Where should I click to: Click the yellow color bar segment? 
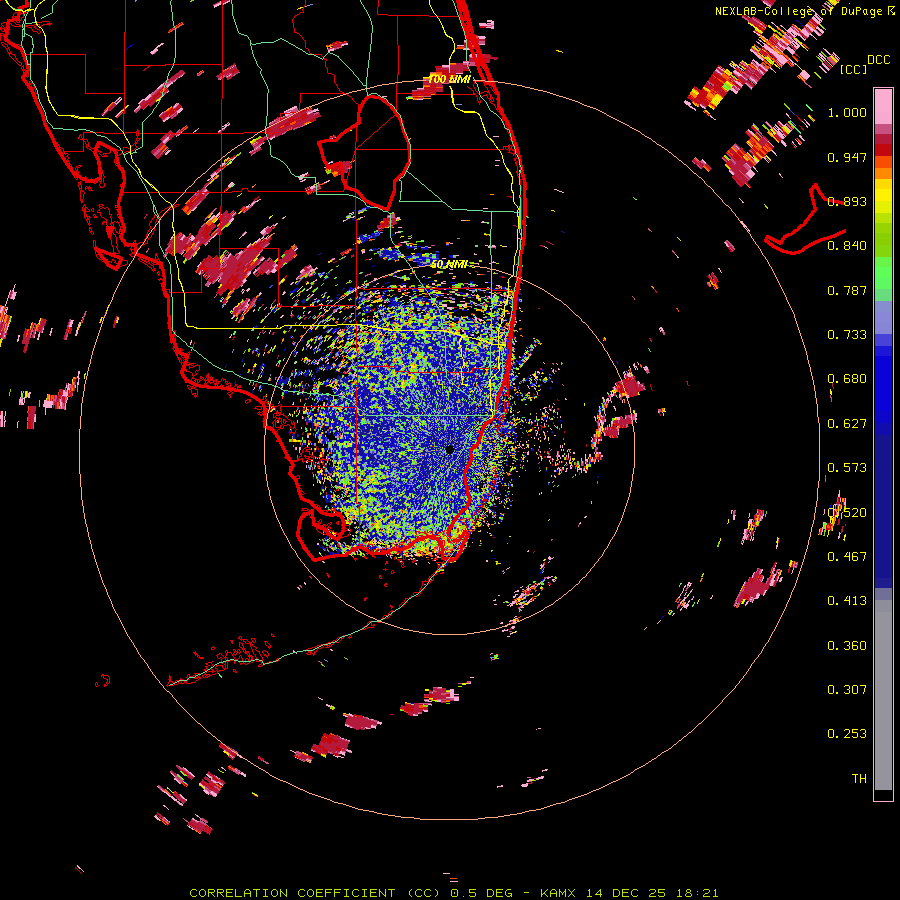click(883, 196)
